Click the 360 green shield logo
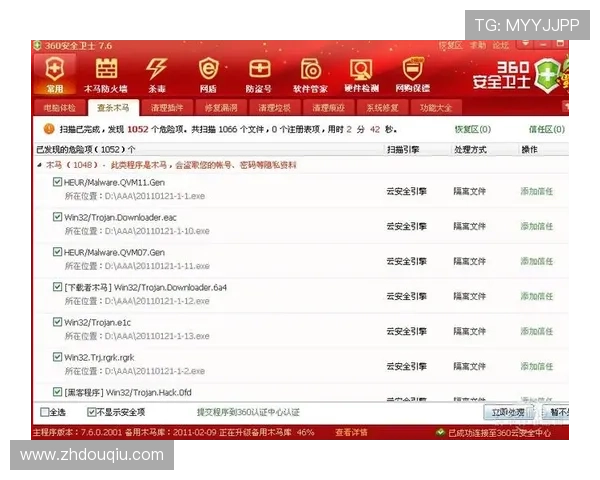The width and height of the screenshot is (600, 480). (x=548, y=75)
